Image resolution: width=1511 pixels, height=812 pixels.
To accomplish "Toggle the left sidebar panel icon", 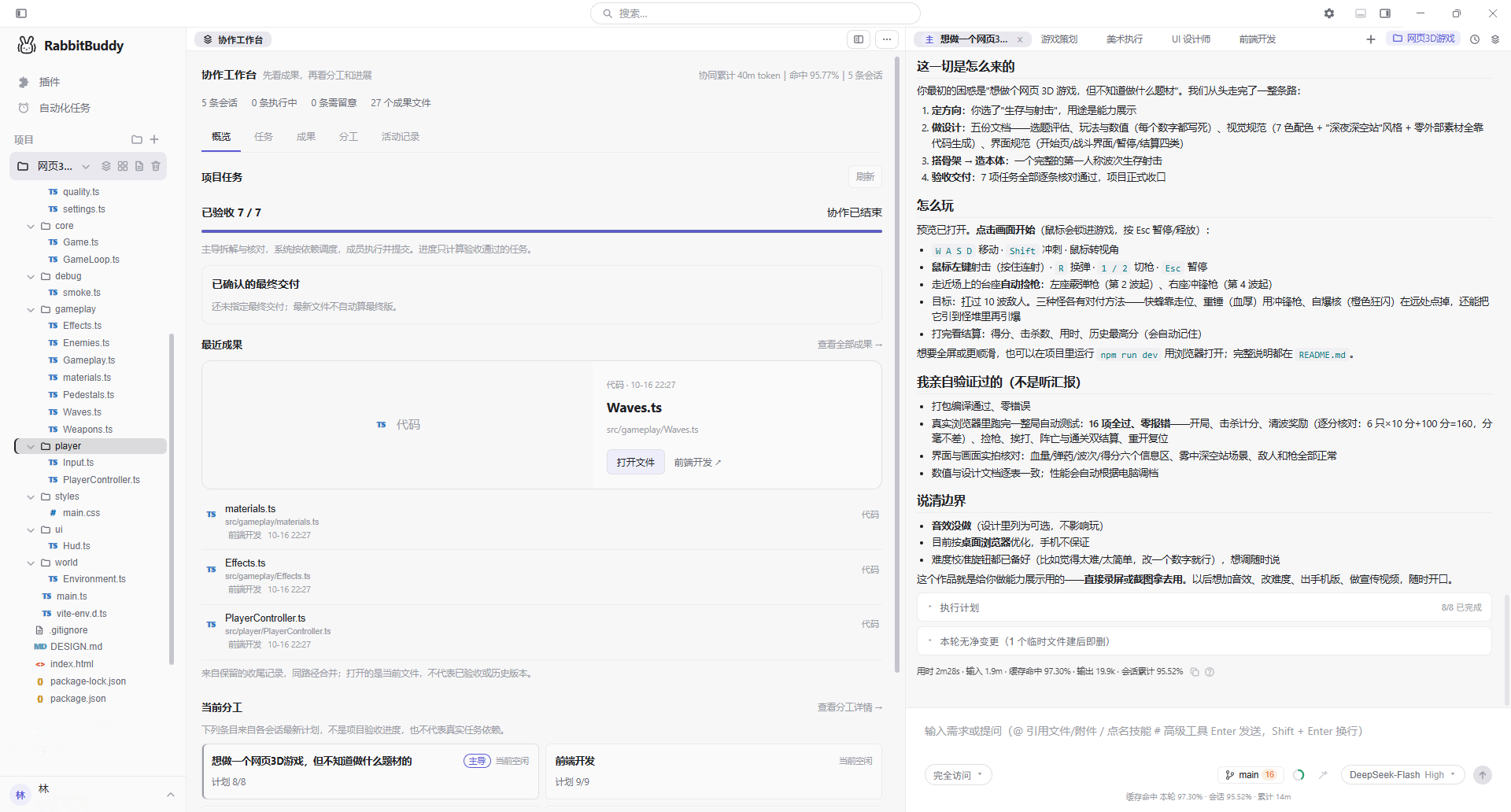I will (21, 13).
